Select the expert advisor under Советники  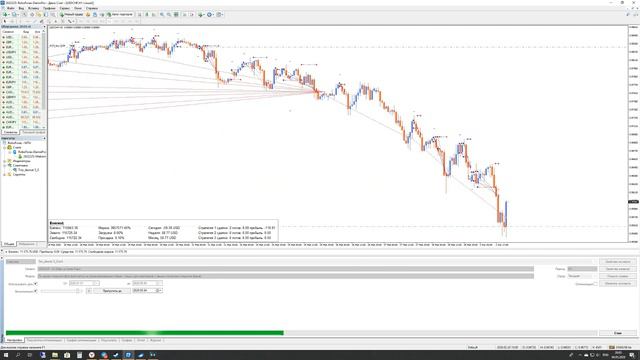coord(29,170)
